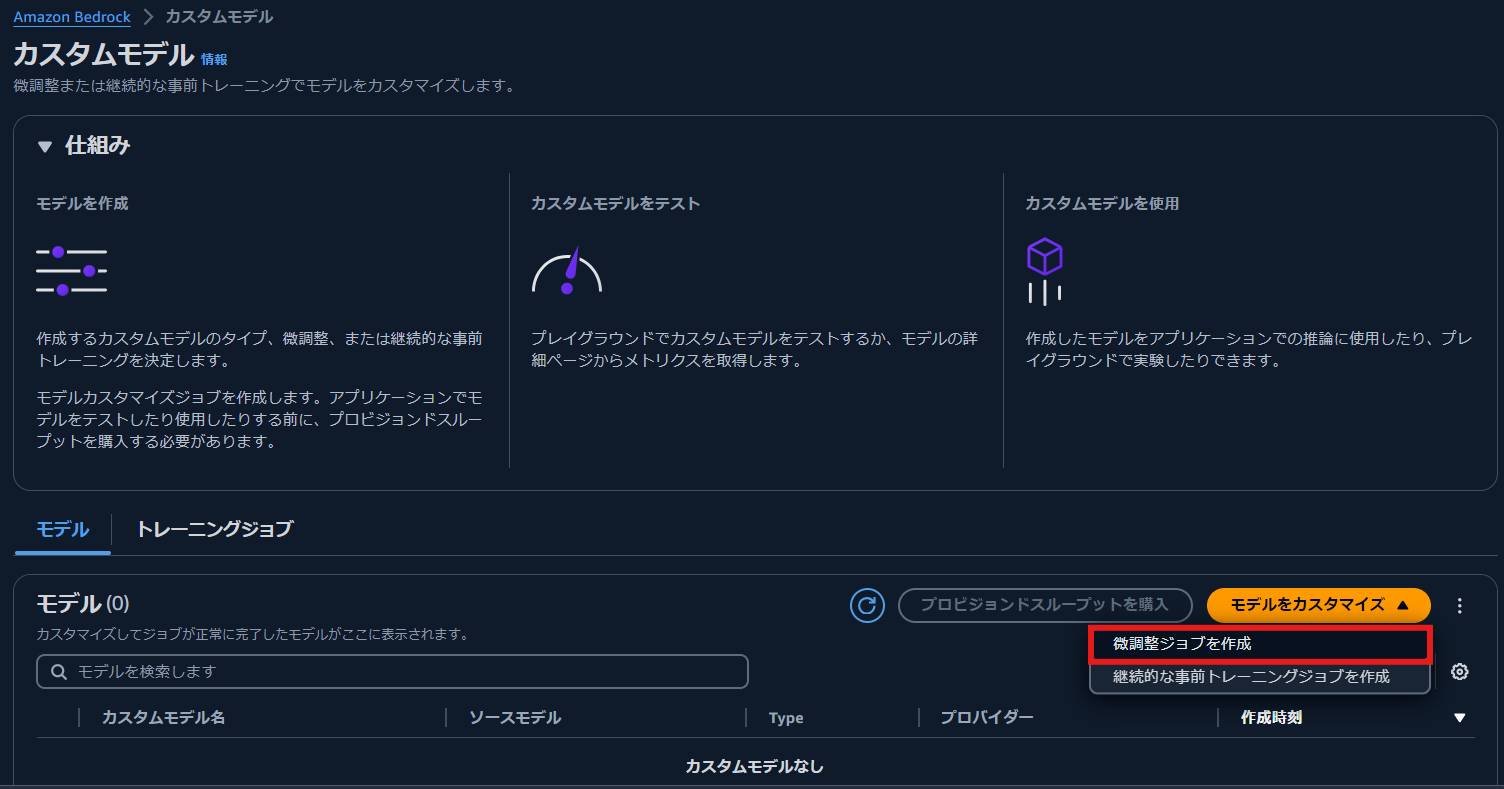The width and height of the screenshot is (1504, 789).
Task: Click the 情報 help link
Action: 216,59
